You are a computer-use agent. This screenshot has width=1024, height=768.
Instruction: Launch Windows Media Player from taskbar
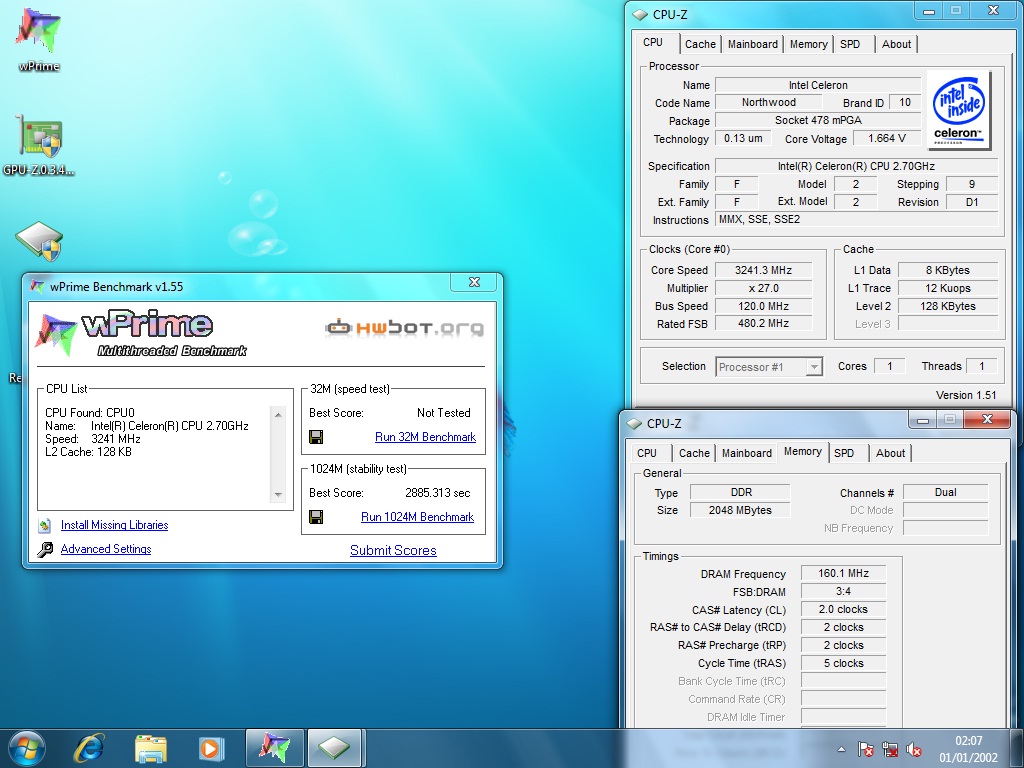pos(211,748)
